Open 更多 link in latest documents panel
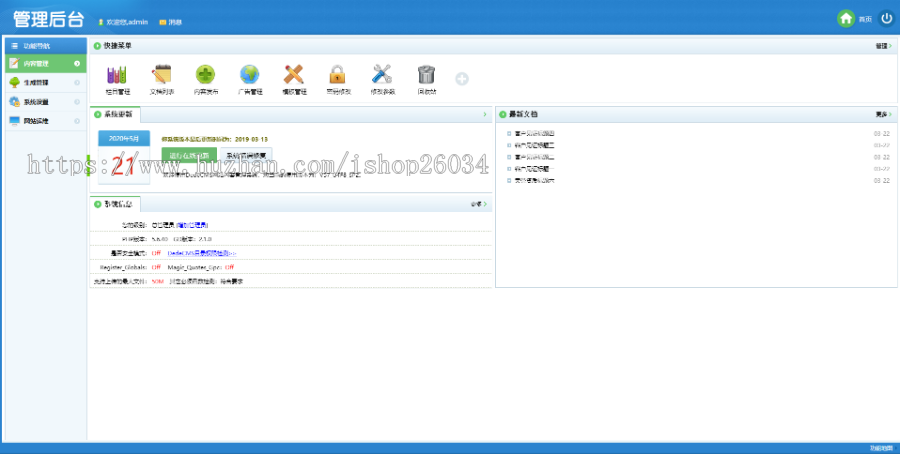The height and width of the screenshot is (454, 900). (x=882, y=114)
